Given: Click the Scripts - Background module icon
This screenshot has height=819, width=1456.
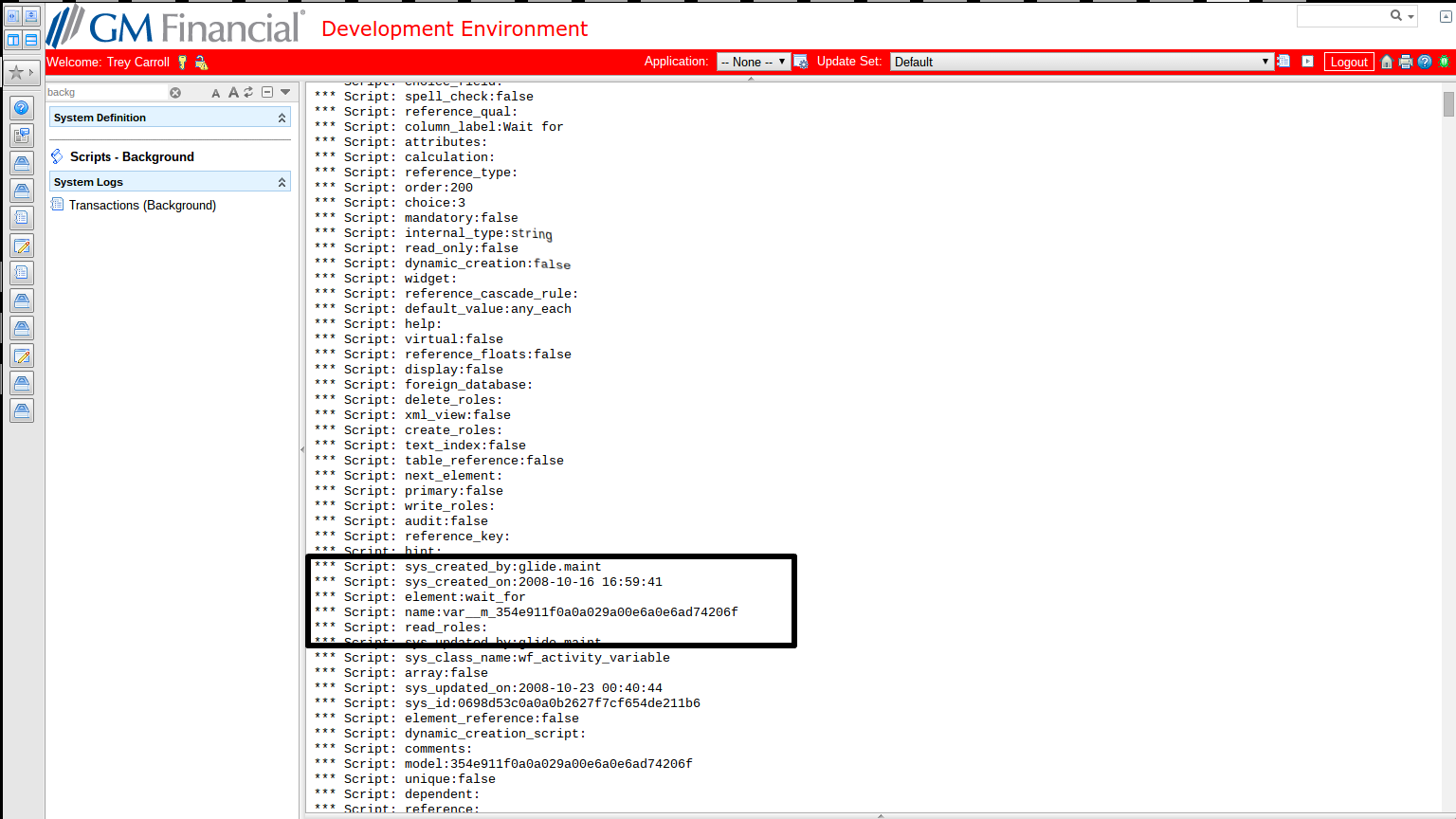Looking at the screenshot, I should [x=57, y=156].
